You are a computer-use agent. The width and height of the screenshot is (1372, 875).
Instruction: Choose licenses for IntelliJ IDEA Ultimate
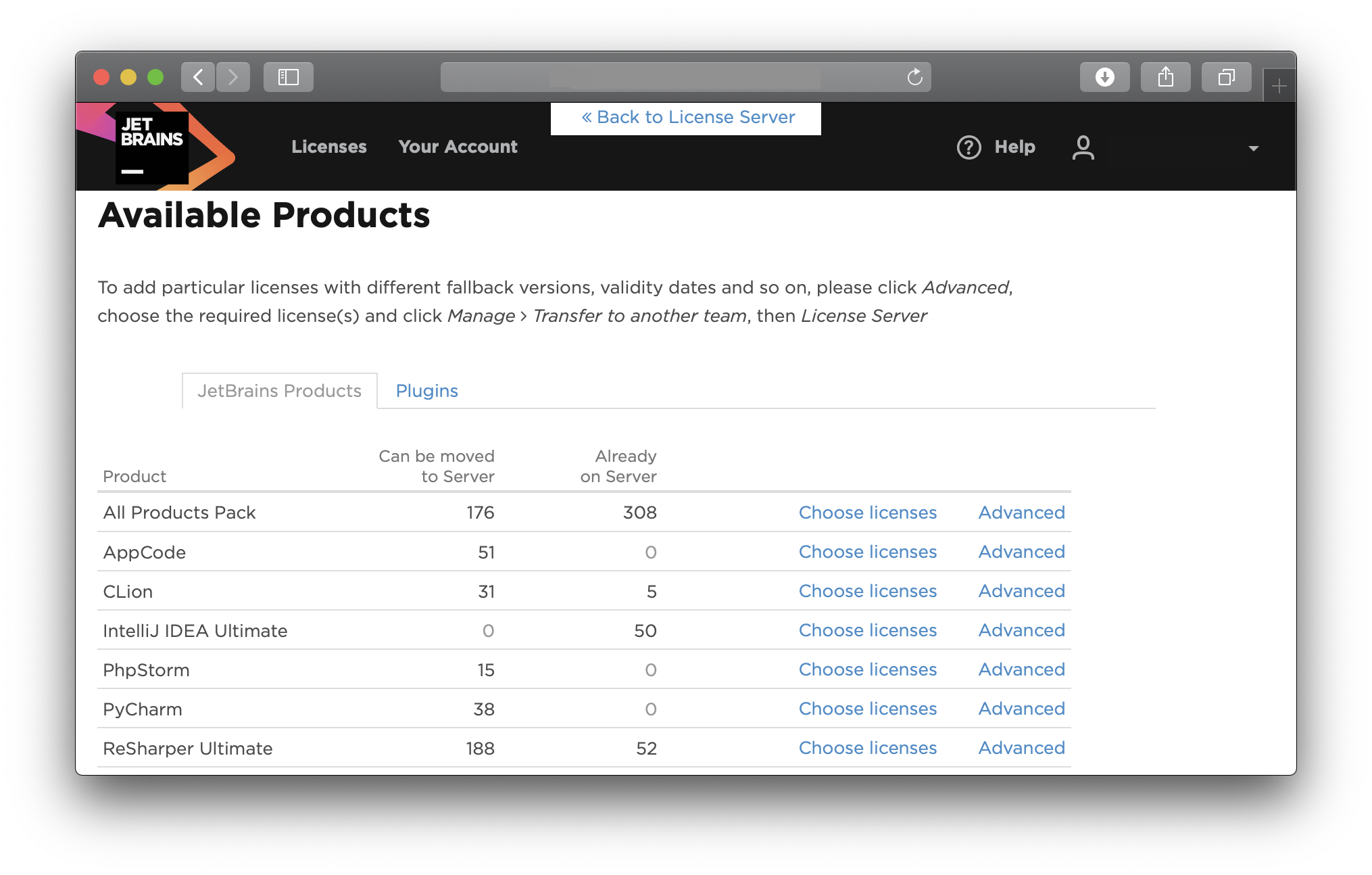867,630
